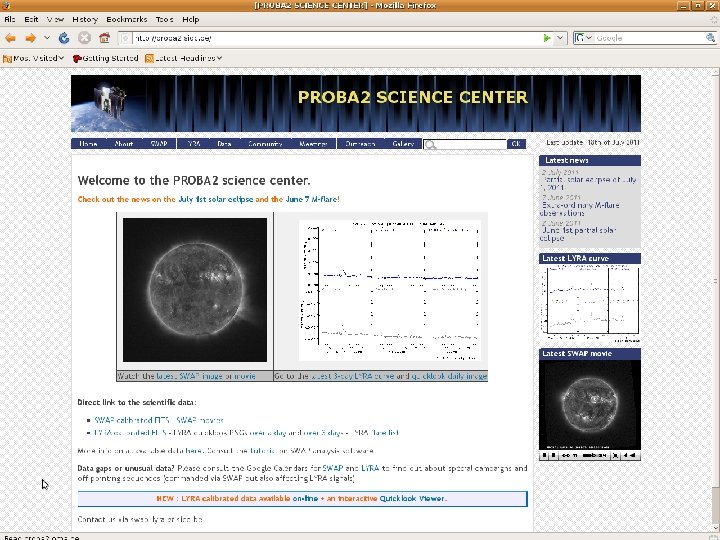This screenshot has height=540, width=720.
Task: Open the Extraordinary M-flare observations news item
Action: click(580, 209)
